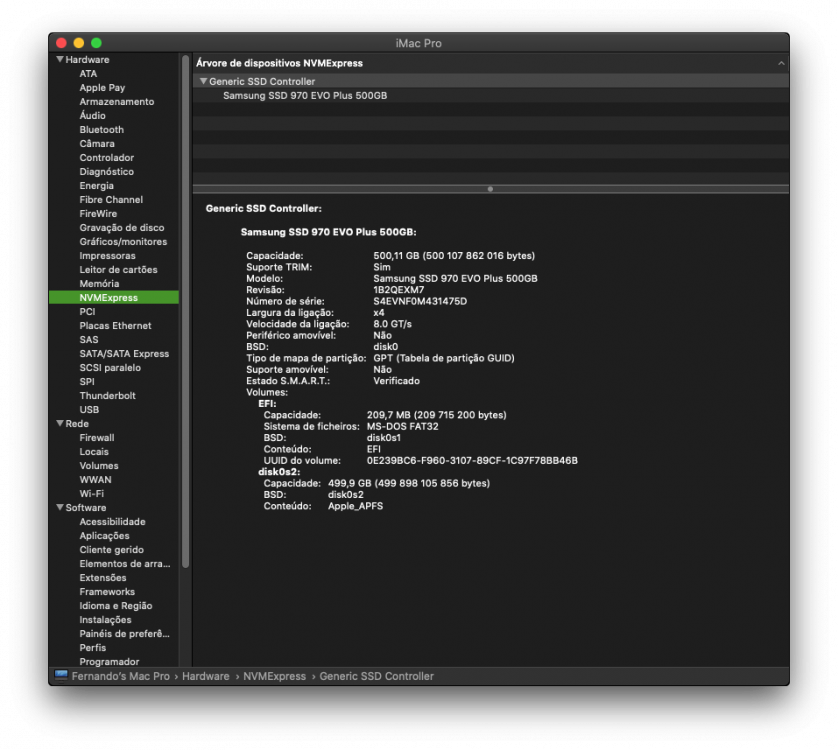Click the serial number S4EVNF0M431475D

pyautogui.click(x=420, y=301)
